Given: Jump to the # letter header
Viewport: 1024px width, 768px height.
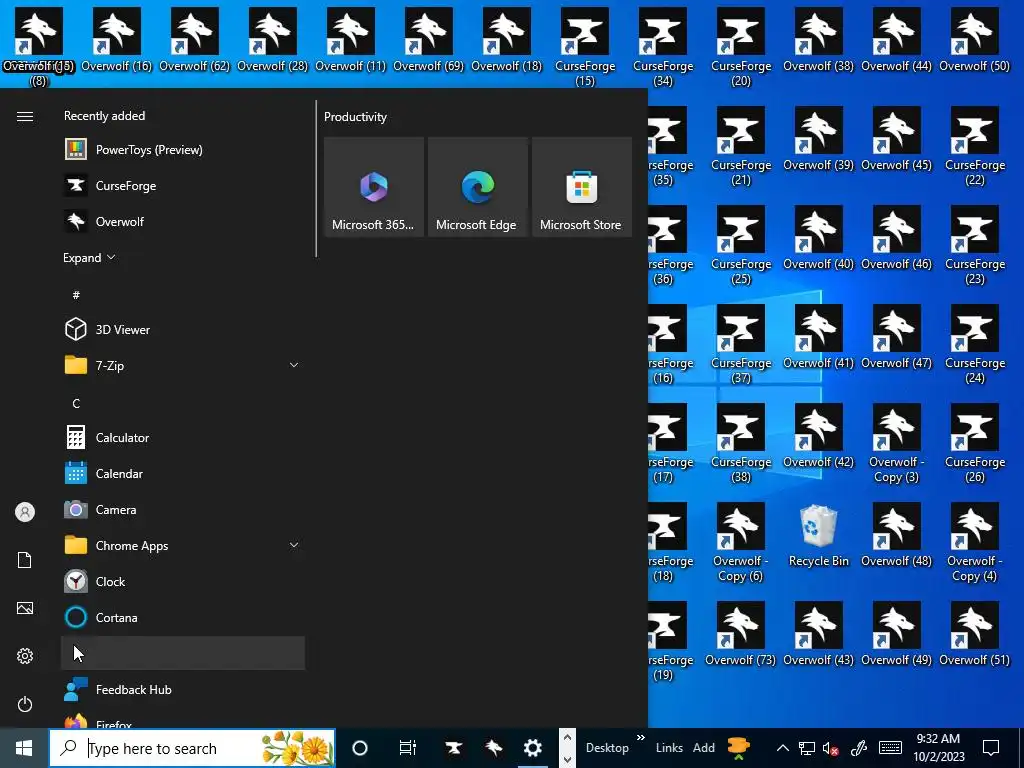Looking at the screenshot, I should 76,295.
